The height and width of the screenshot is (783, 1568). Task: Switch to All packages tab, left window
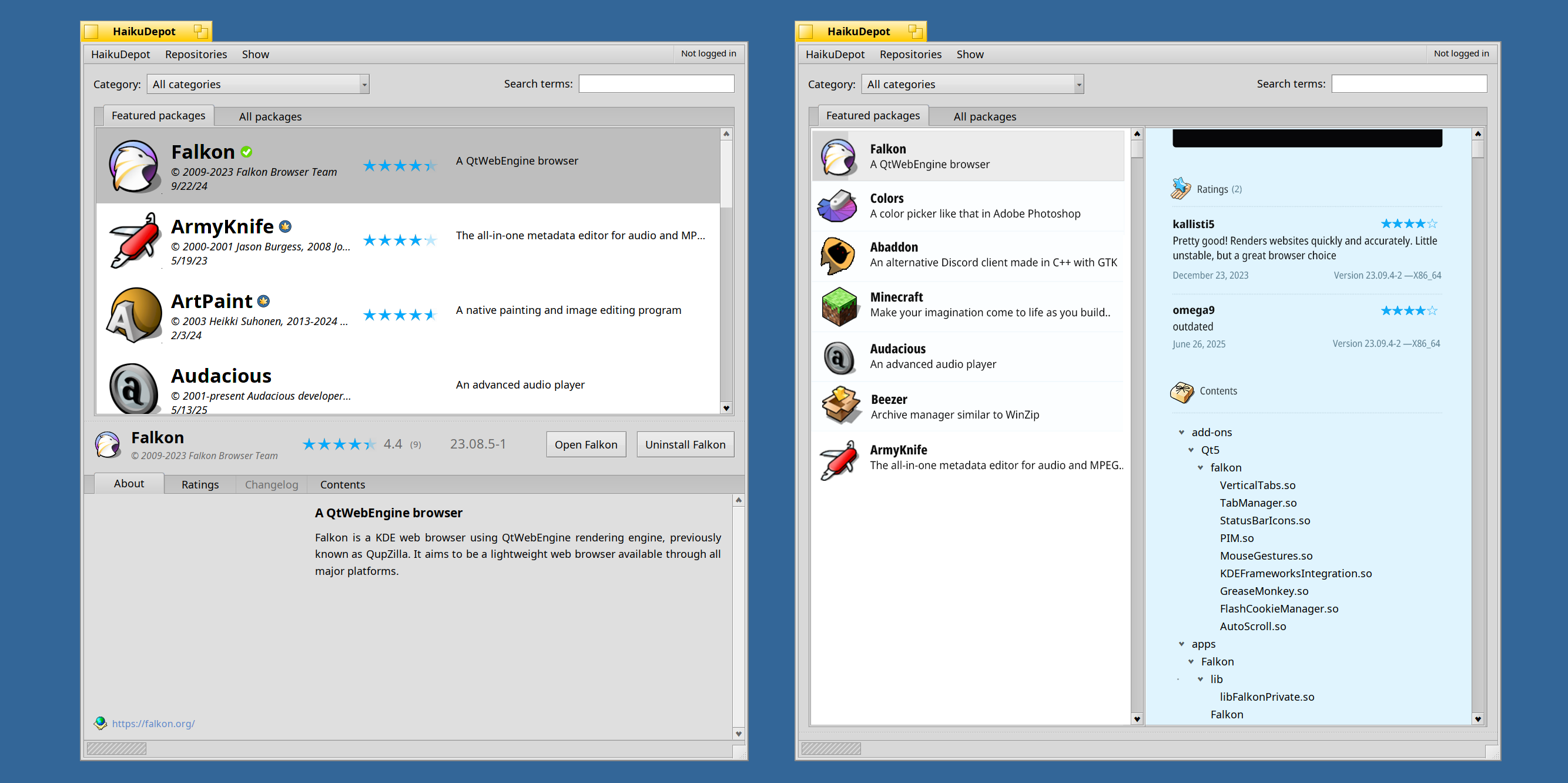click(x=270, y=116)
